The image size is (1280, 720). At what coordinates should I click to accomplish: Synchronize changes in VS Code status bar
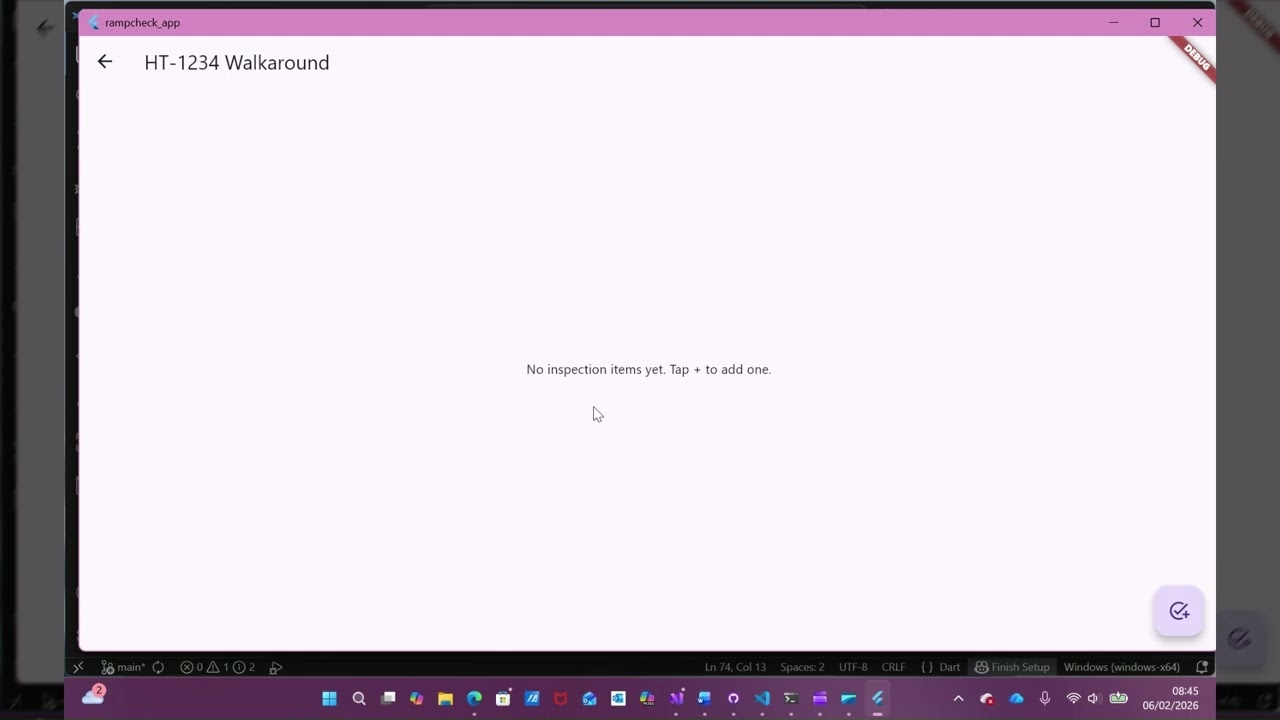pos(158,667)
